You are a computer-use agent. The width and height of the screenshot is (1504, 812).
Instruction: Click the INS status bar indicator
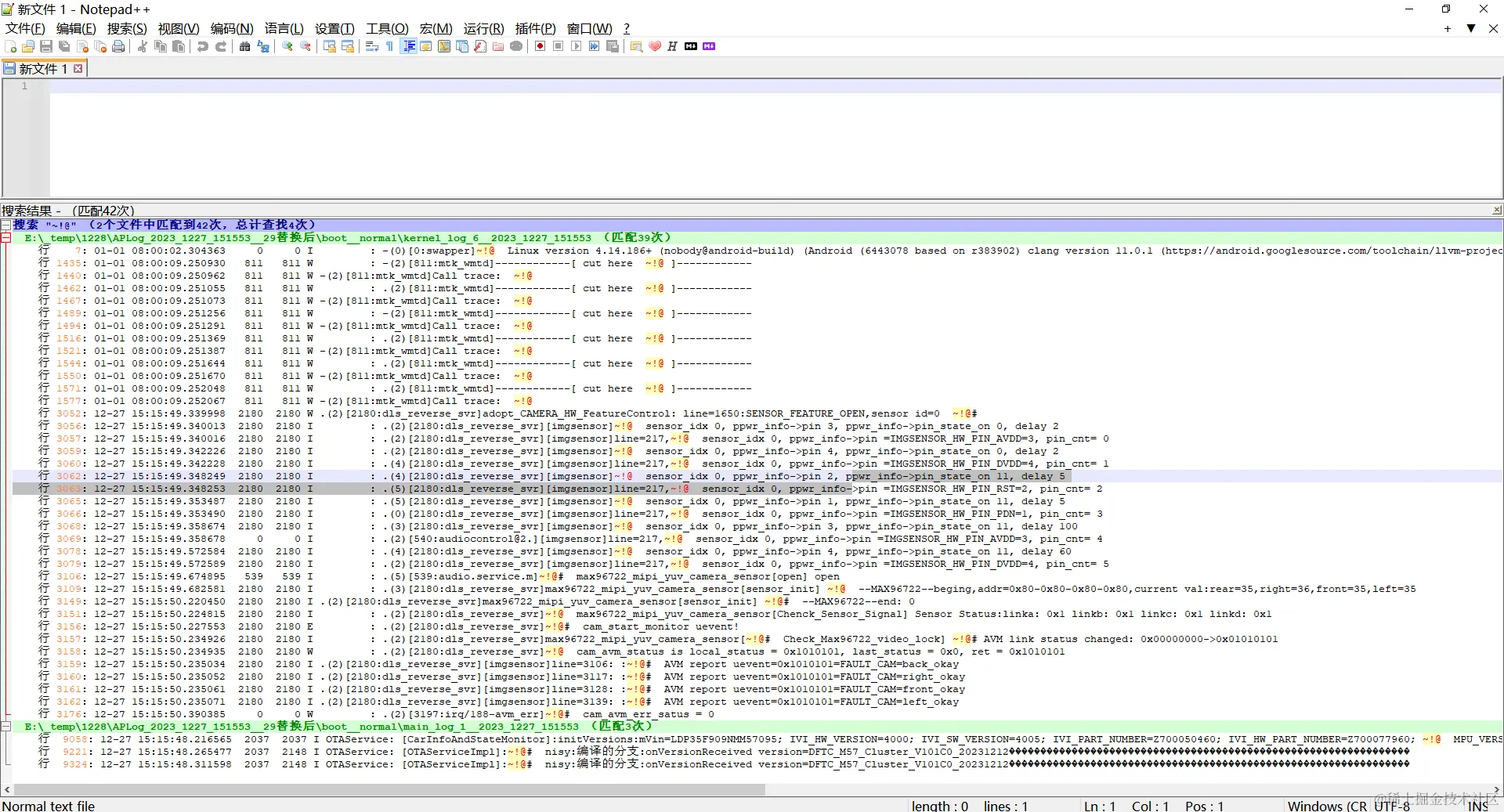tap(1478, 806)
